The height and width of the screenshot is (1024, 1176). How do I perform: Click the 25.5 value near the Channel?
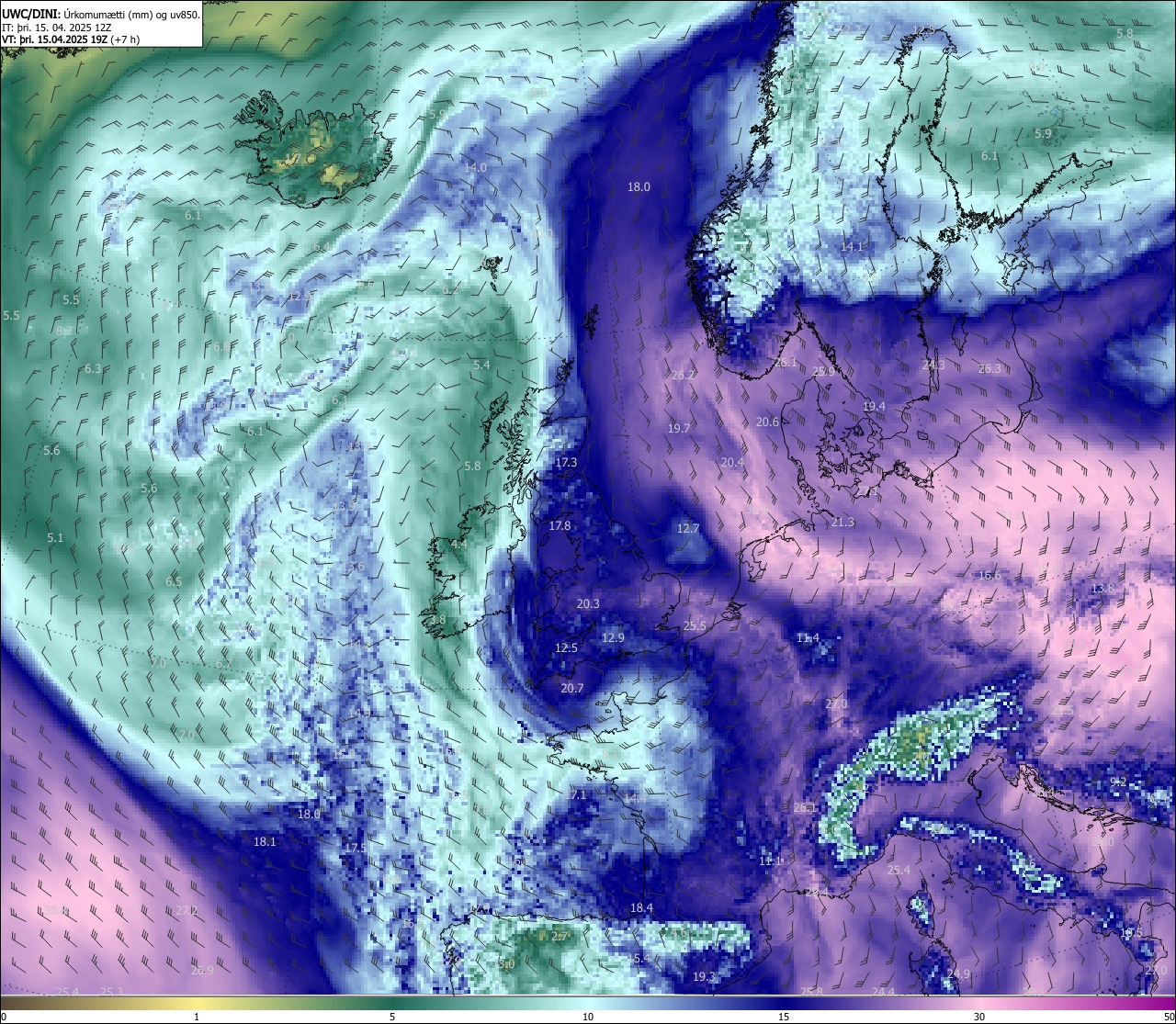pos(695,626)
